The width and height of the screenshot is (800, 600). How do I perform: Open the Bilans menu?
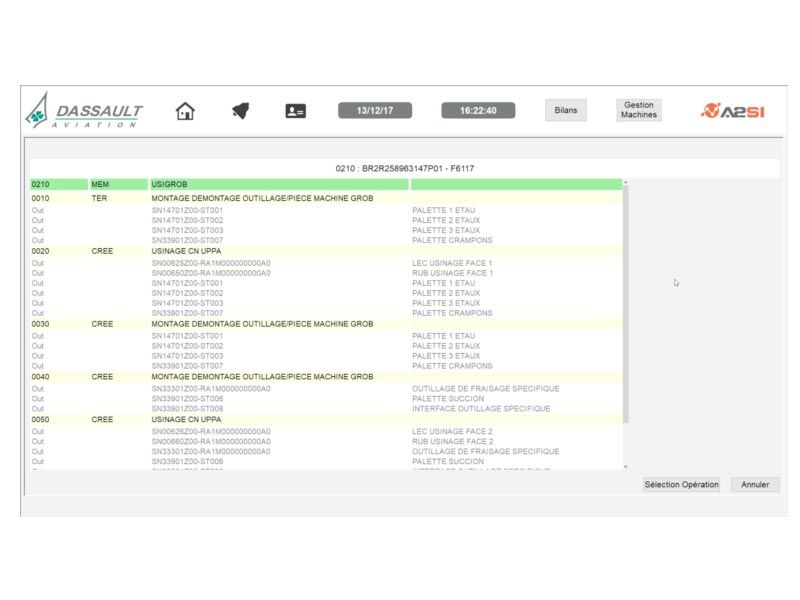pos(565,111)
